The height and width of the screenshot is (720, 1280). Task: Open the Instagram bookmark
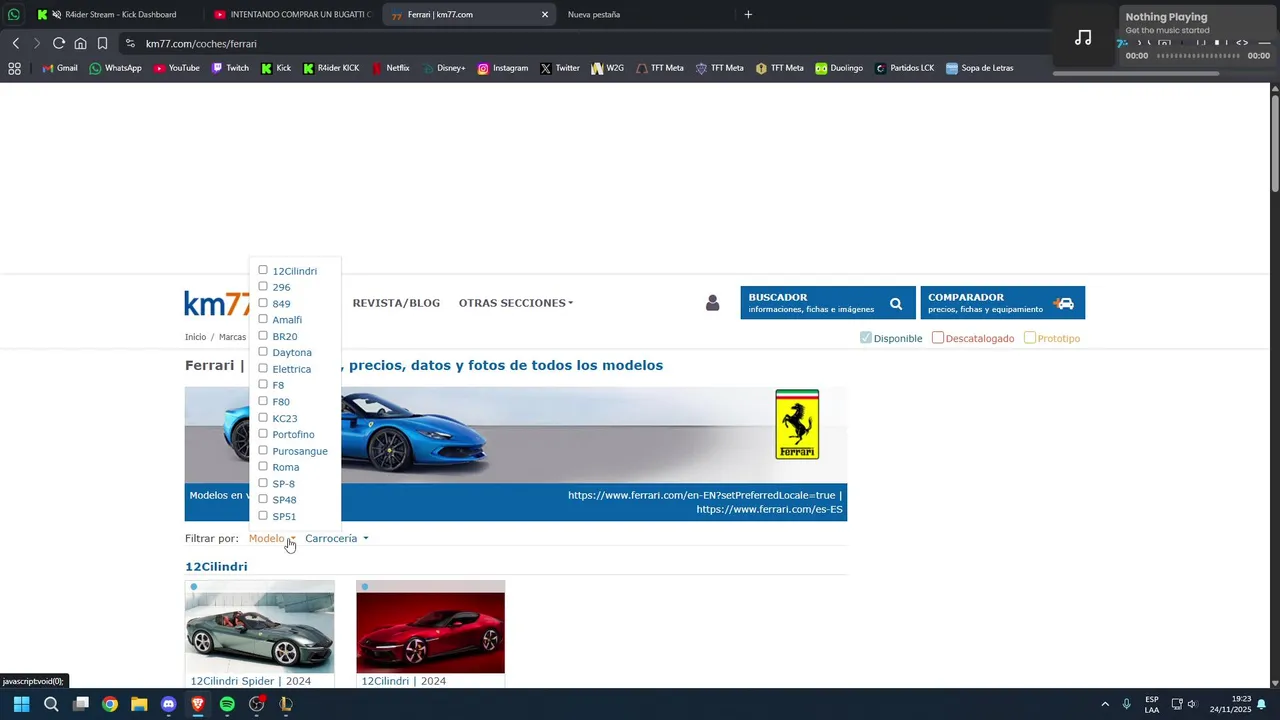[502, 68]
